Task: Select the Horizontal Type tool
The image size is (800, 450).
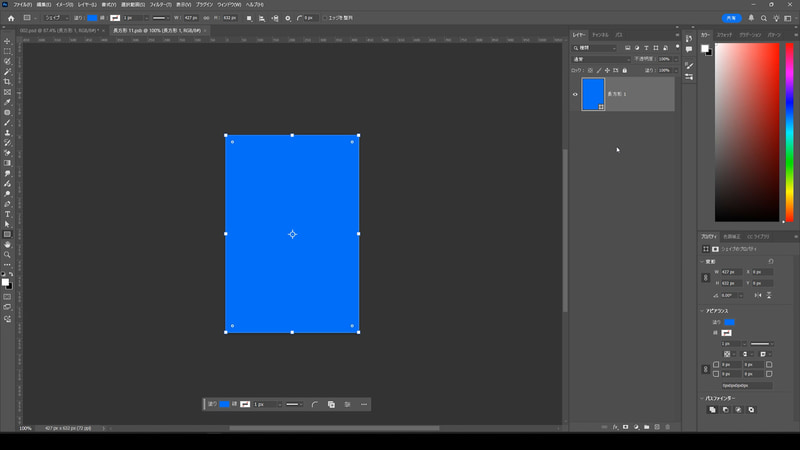Action: click(7, 214)
